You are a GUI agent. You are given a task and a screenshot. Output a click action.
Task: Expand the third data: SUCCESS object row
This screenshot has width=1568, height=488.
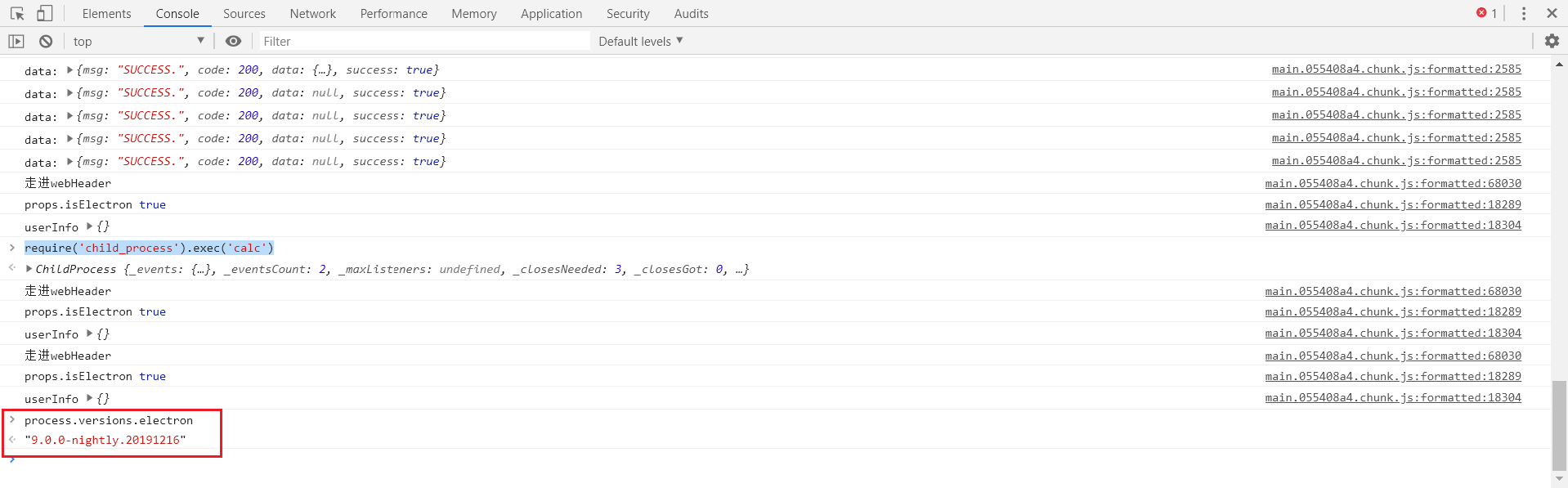click(x=69, y=115)
